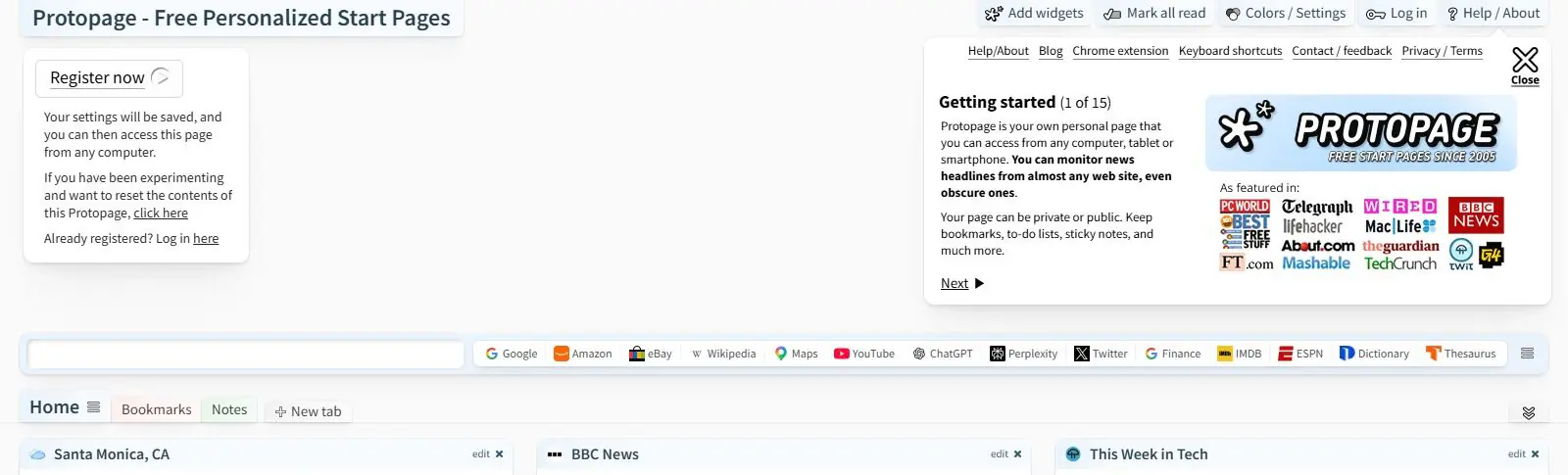1568x475 pixels.
Task: Remove the Santa Monica, CA widget
Action: 499,454
